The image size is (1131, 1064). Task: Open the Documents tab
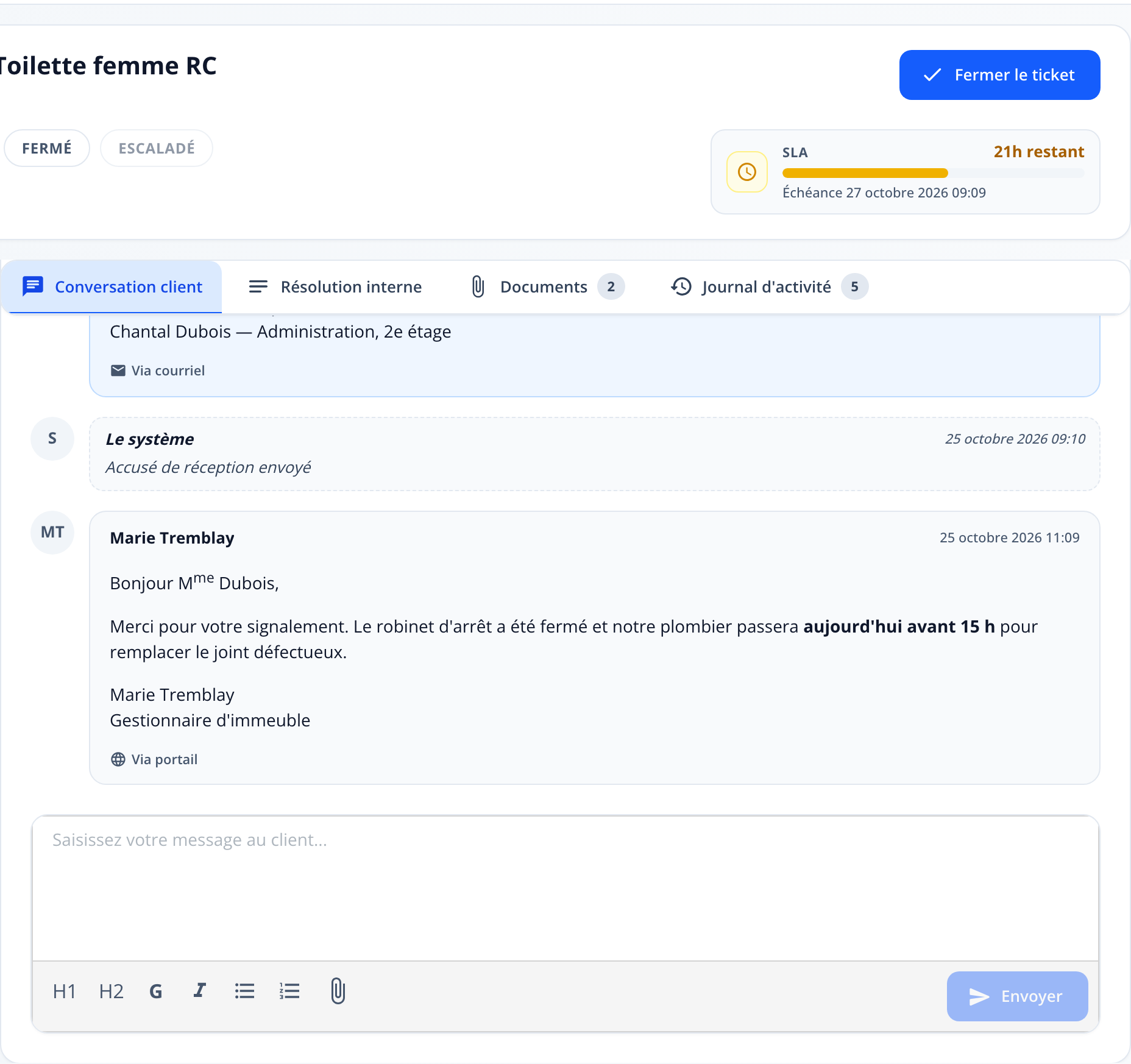coord(548,286)
